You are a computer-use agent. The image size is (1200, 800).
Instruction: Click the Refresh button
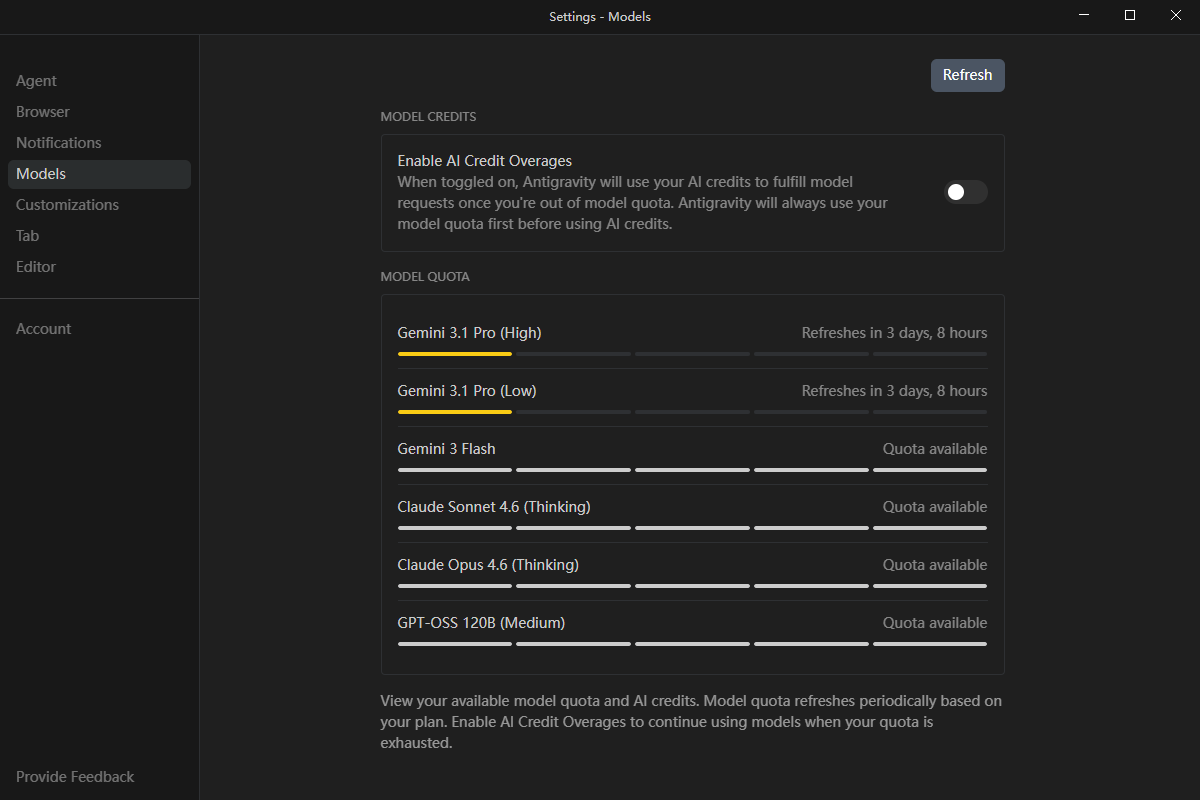[967, 75]
